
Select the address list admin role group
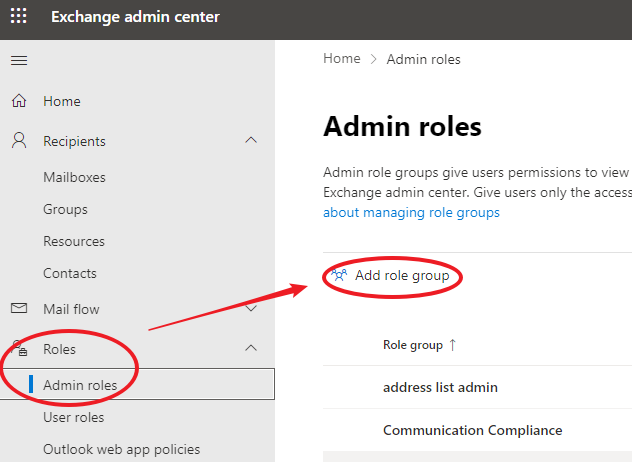pyautogui.click(x=440, y=387)
